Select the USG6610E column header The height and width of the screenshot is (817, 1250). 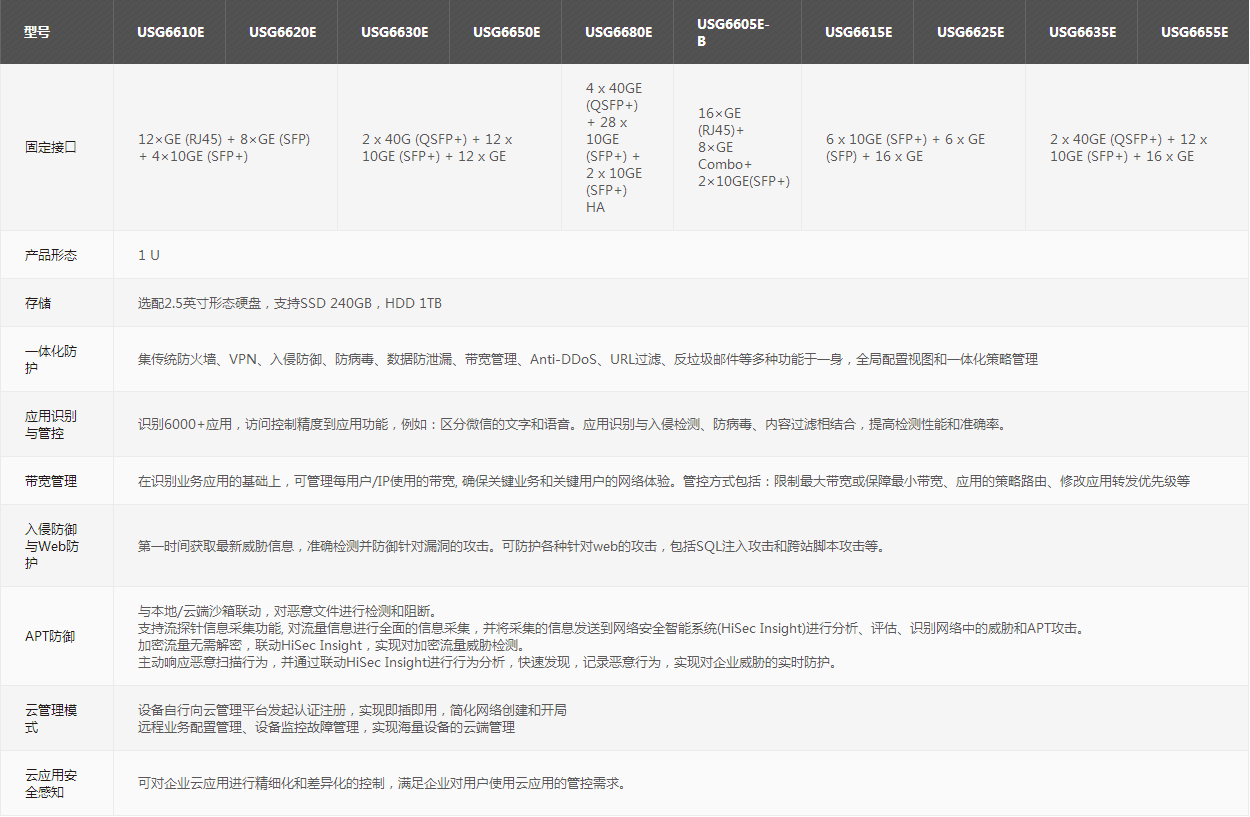(171, 32)
